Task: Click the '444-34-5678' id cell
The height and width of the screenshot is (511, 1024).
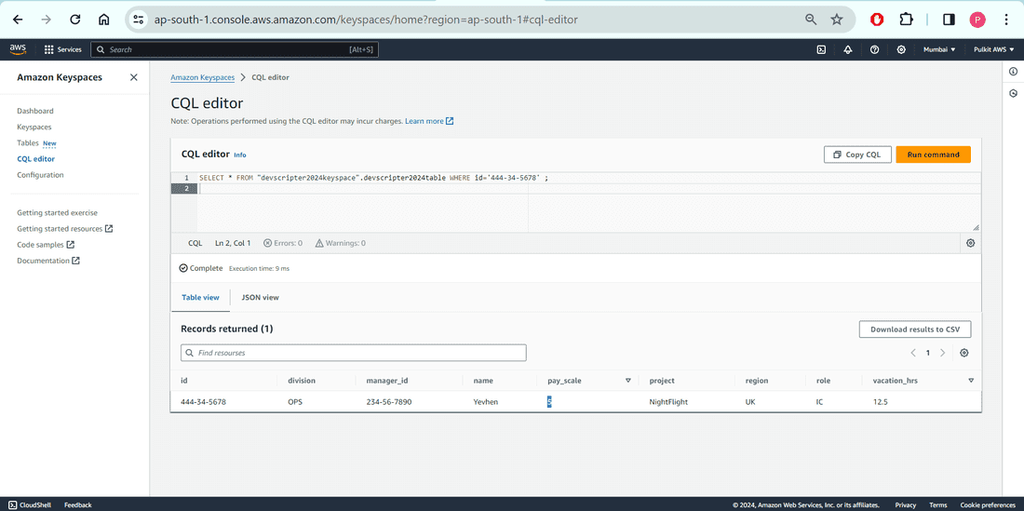Action: [x=203, y=402]
